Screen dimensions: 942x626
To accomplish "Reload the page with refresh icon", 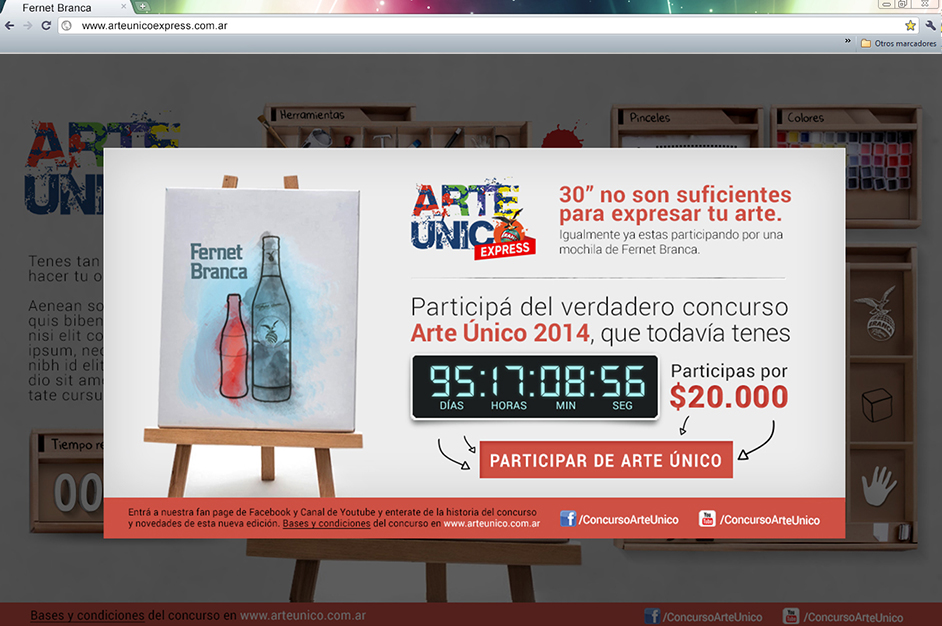I will [46, 26].
